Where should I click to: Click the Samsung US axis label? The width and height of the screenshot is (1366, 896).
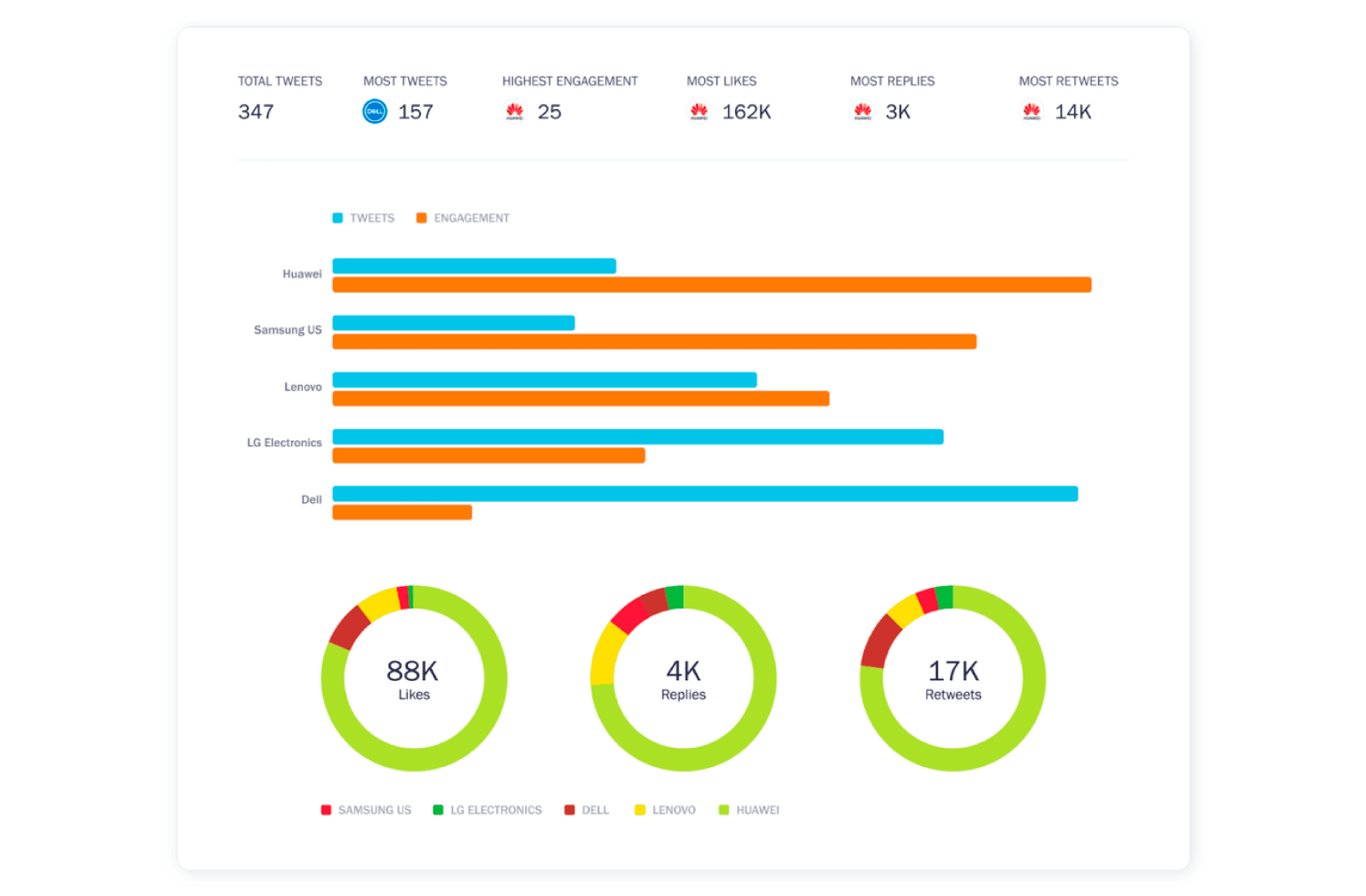coord(288,329)
